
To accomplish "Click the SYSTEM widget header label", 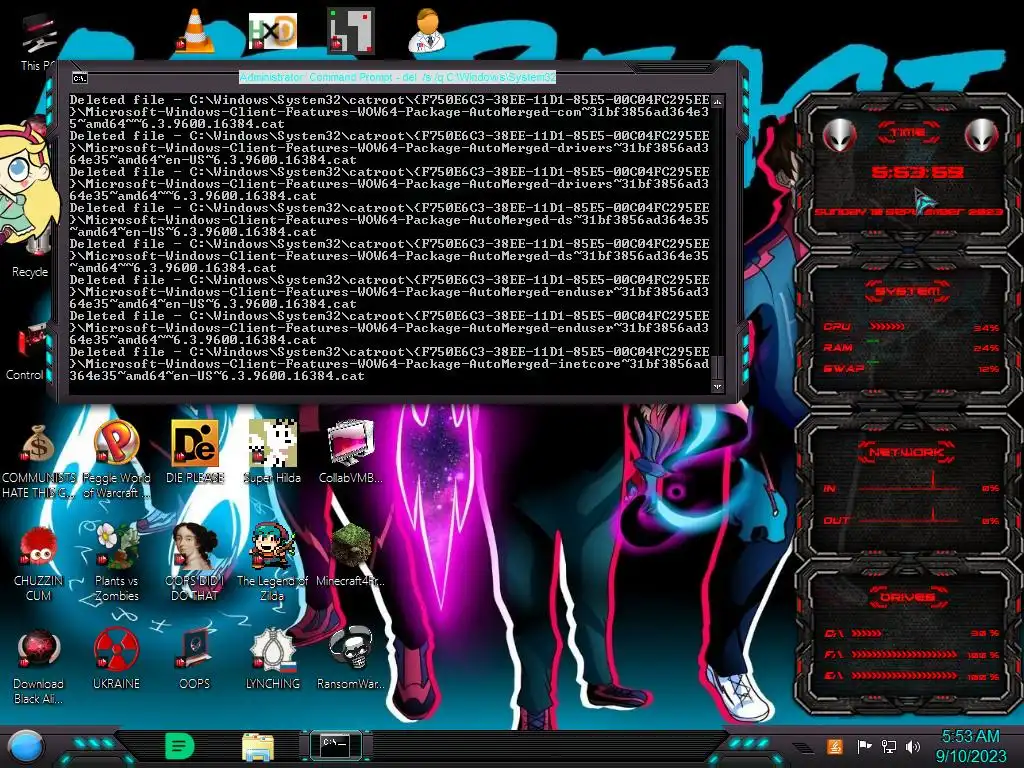I will tap(908, 291).
